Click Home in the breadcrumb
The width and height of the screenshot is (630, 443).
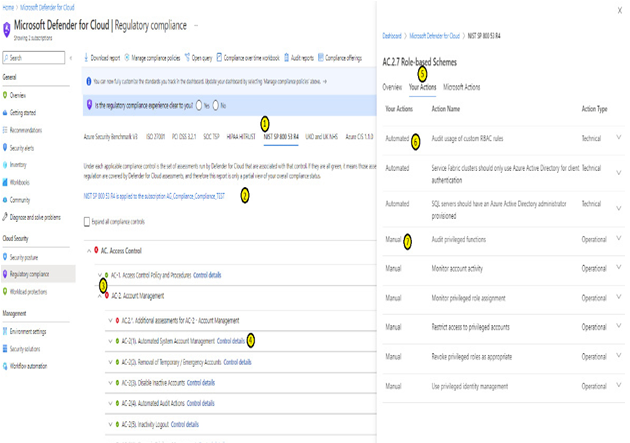click(8, 7)
